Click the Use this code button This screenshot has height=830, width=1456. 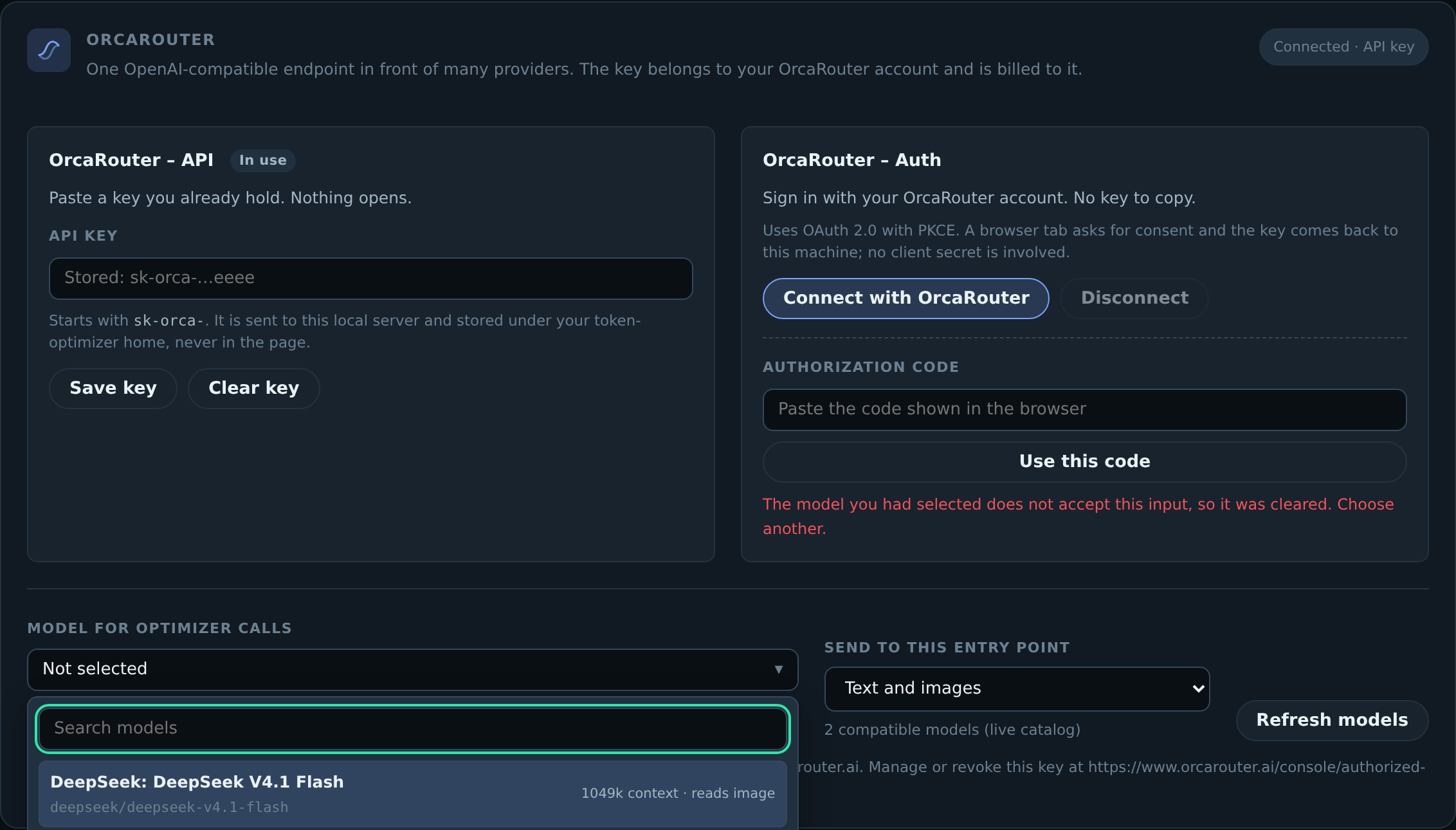coord(1085,461)
